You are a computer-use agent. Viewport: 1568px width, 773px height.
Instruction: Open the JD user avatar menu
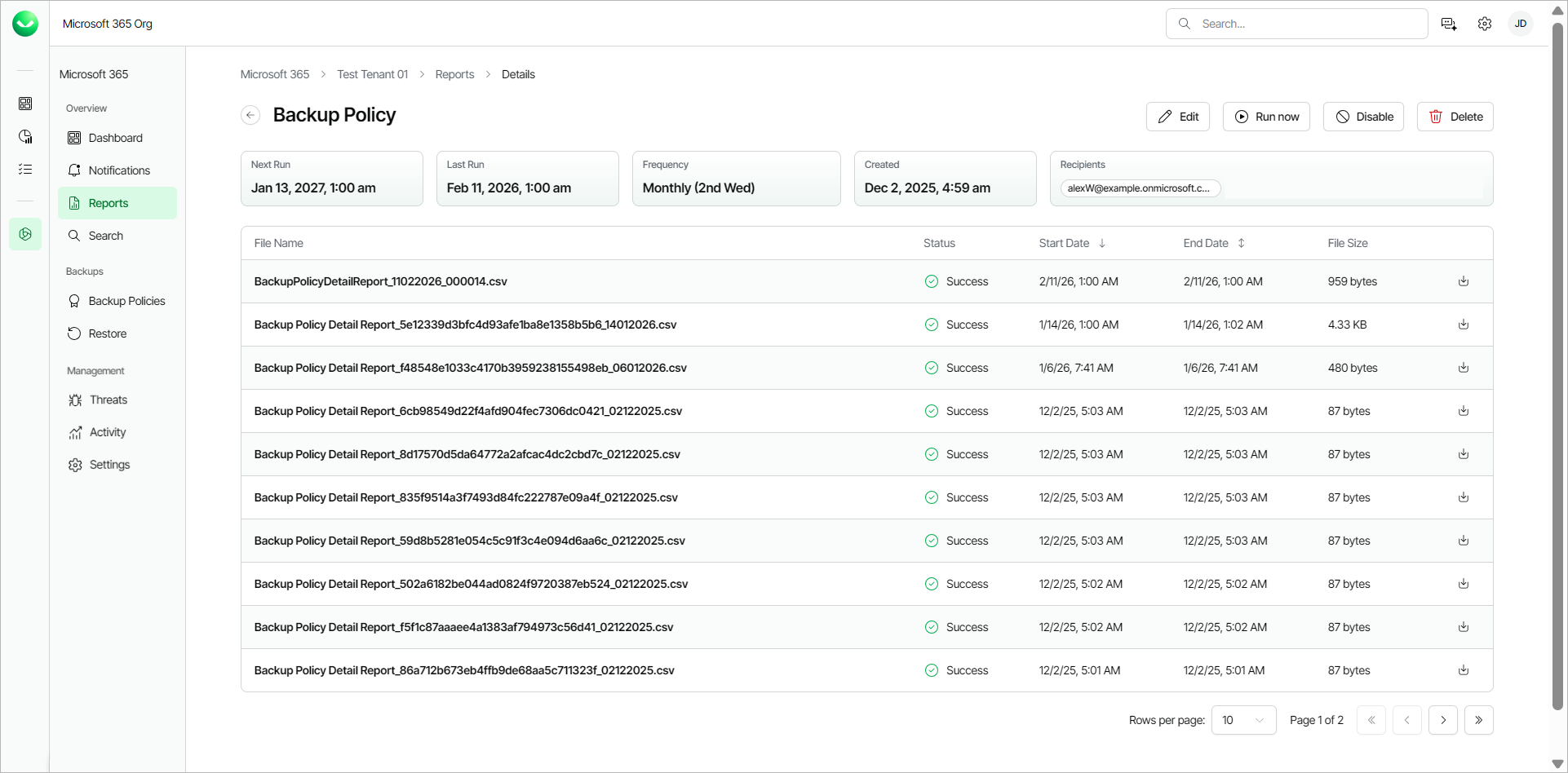(x=1521, y=24)
